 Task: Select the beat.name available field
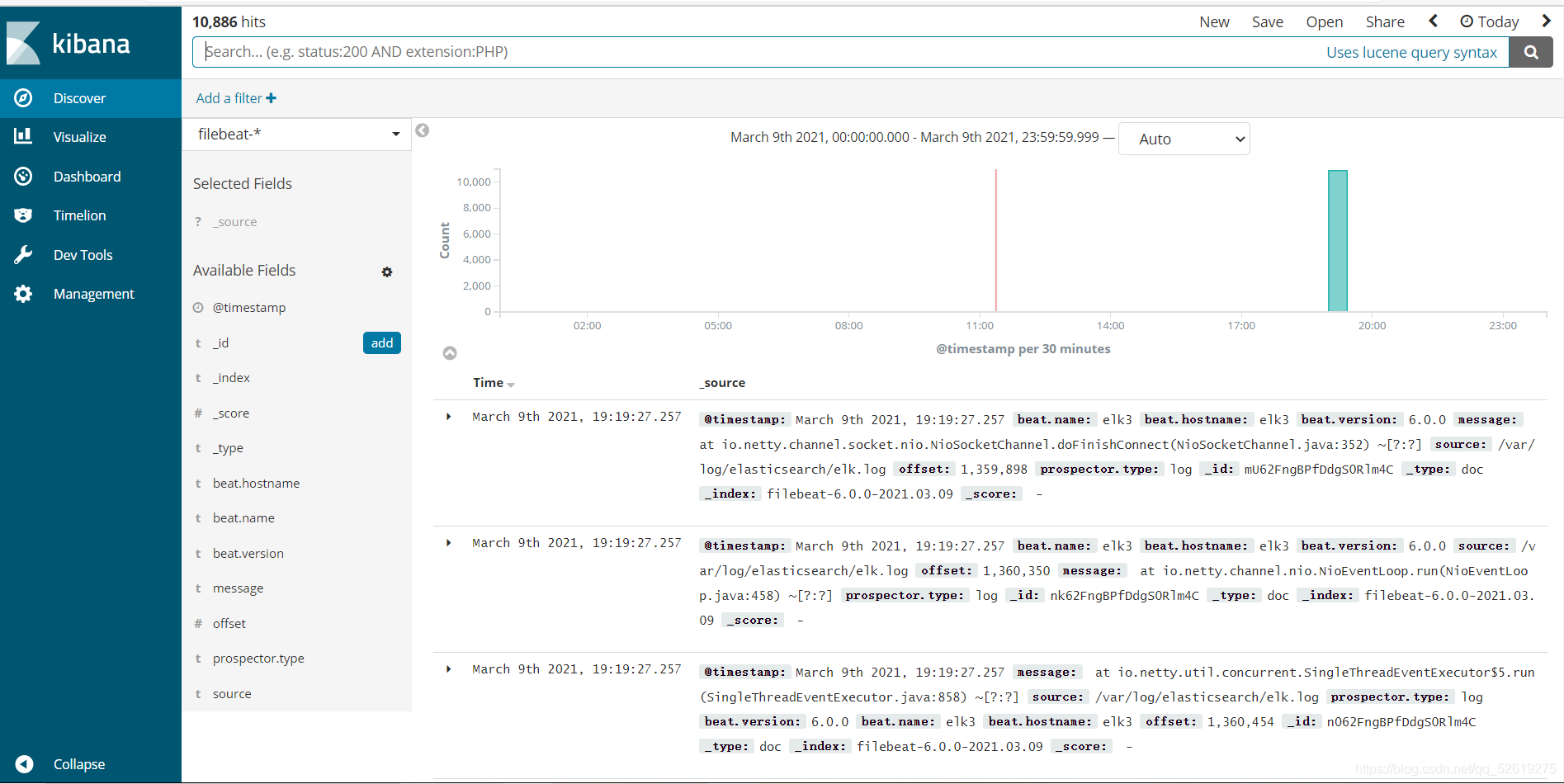(243, 518)
